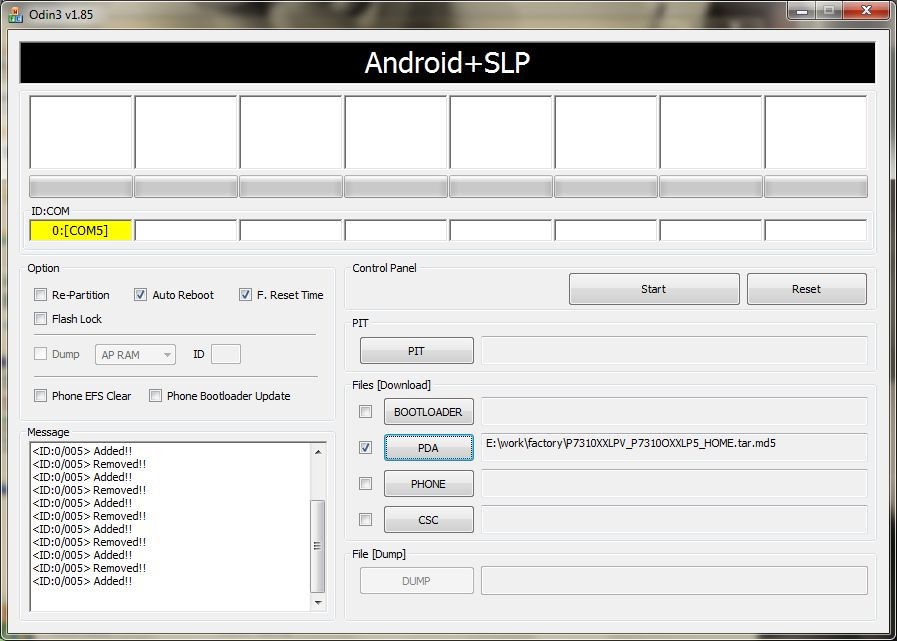Screen dimensions: 897x641
Task: Select the yellow 0:[COM5] port box
Action: [82, 231]
